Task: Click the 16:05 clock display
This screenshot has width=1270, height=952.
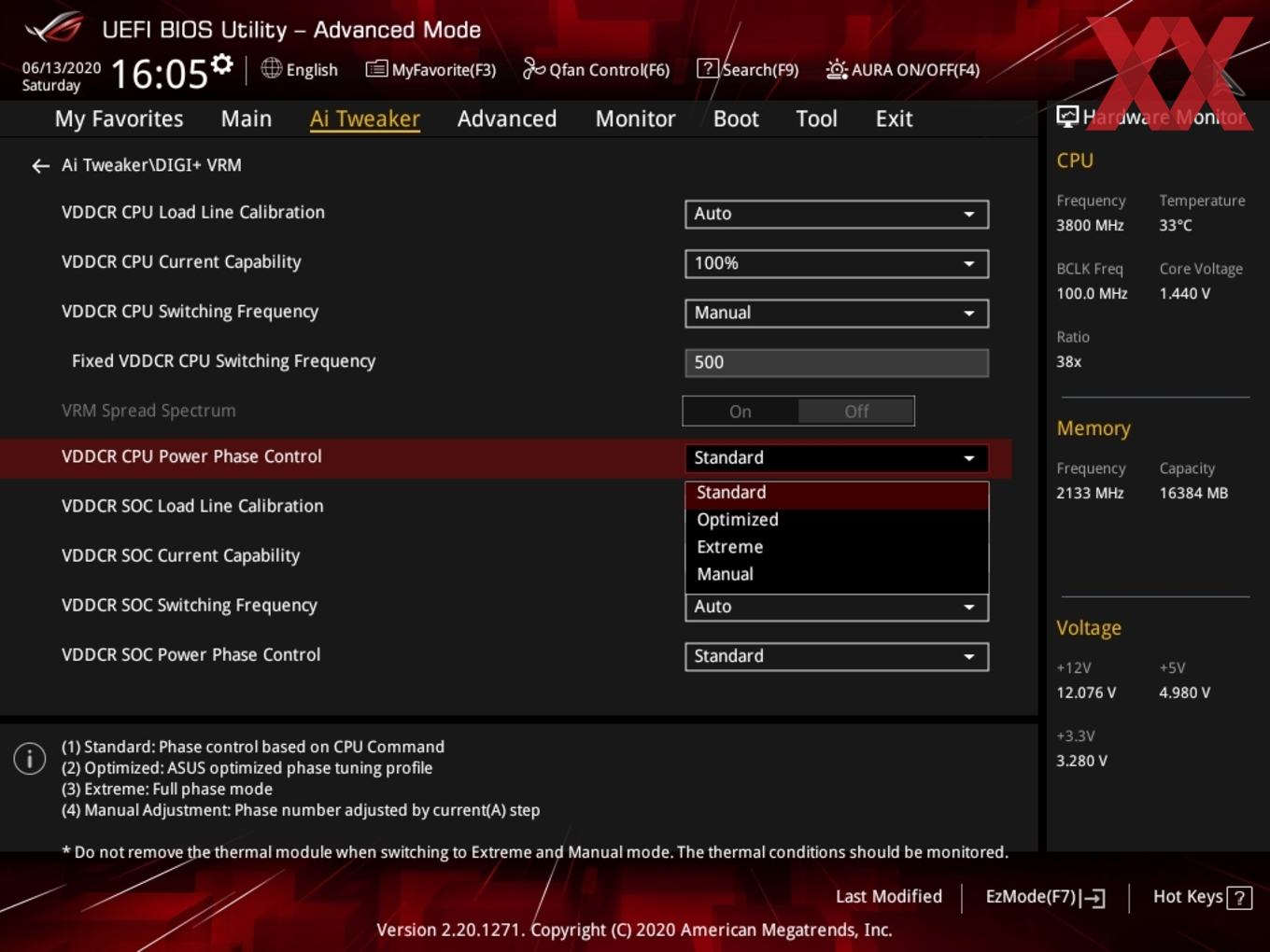Action: point(160,75)
